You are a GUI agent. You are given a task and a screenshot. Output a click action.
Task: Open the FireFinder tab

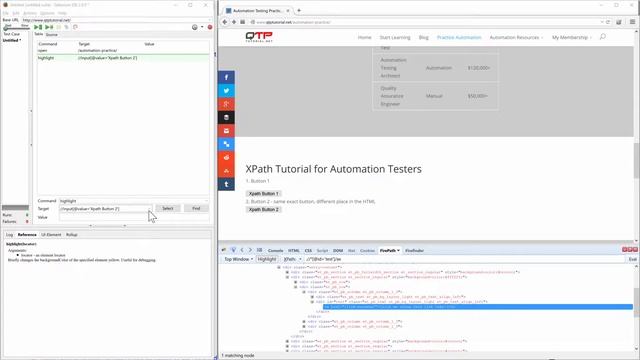click(414, 250)
